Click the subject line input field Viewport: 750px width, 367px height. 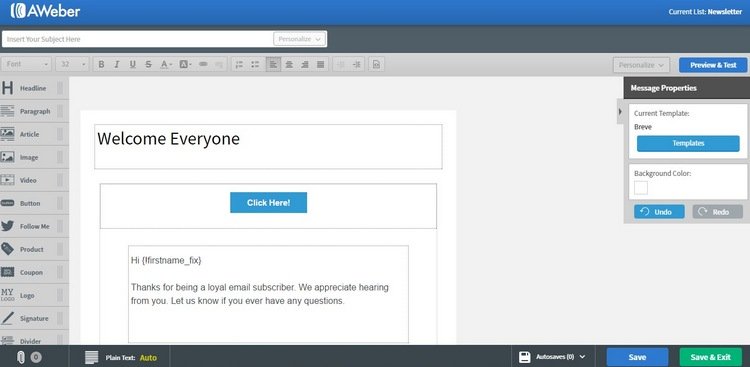pyautogui.click(x=138, y=39)
